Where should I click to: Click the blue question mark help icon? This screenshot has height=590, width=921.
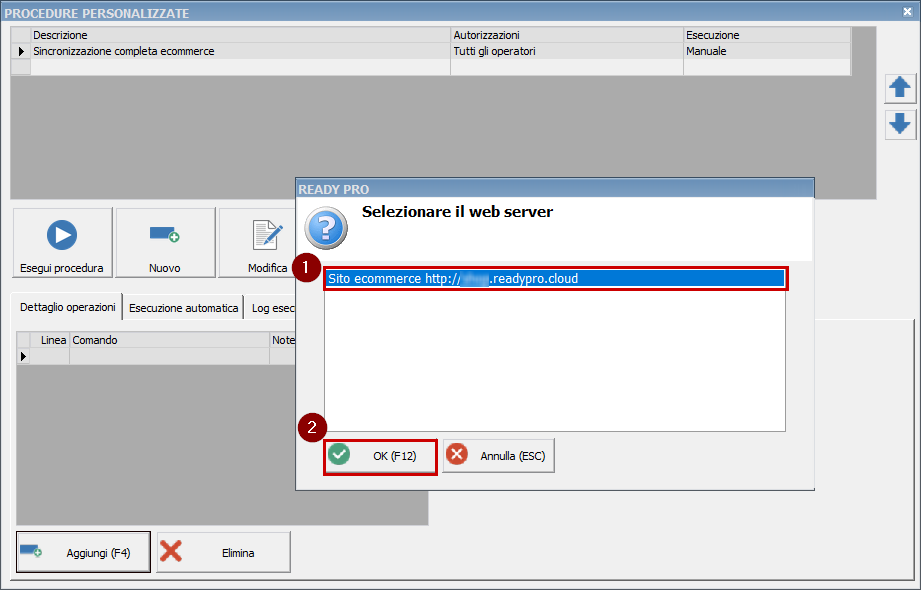325,228
